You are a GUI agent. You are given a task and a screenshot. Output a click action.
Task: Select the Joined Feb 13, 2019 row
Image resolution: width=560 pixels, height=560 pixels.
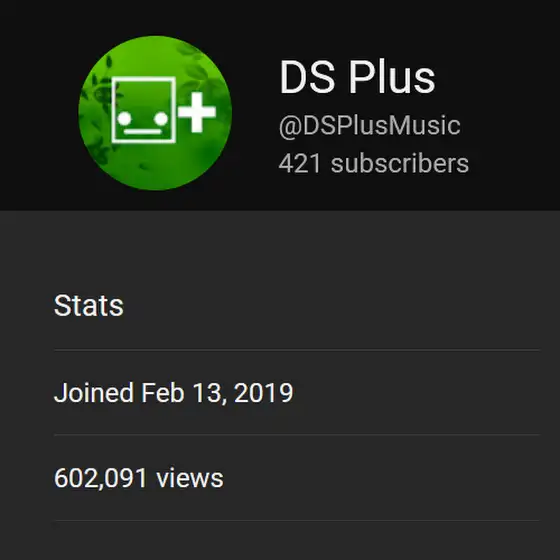(296, 392)
